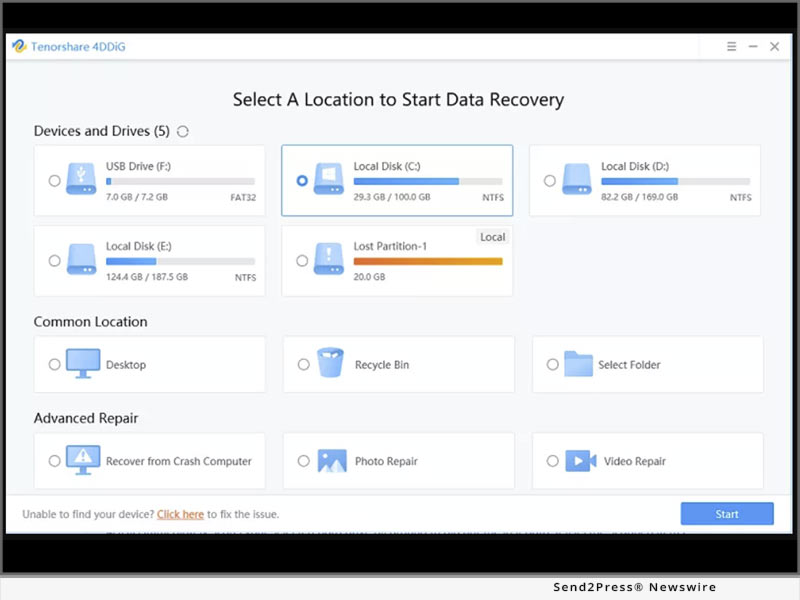Click the Photo Repair picture icon
Viewport: 800px width, 600px height.
pyautogui.click(x=332, y=461)
